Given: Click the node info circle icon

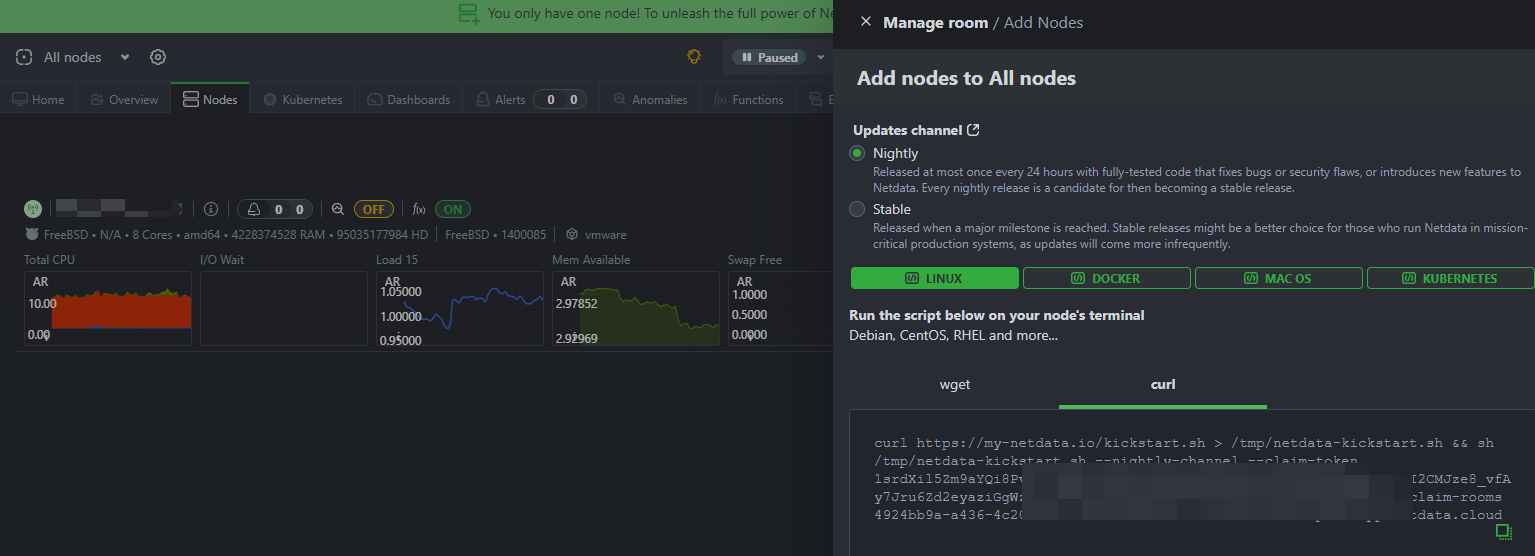Looking at the screenshot, I should pyautogui.click(x=211, y=209).
